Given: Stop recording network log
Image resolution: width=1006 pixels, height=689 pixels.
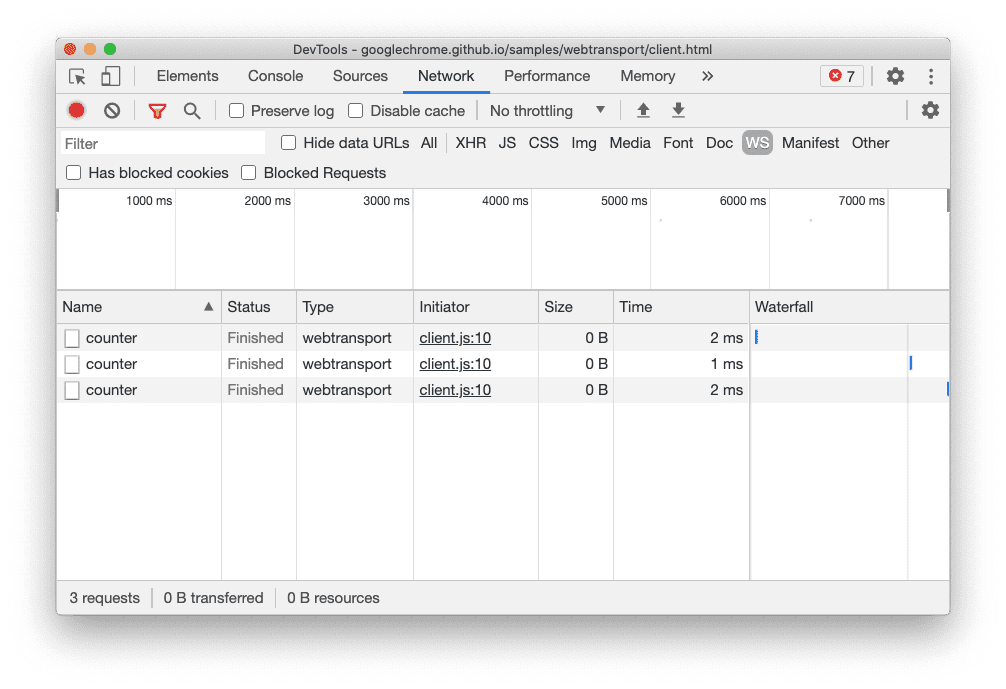Looking at the screenshot, I should 77,111.
